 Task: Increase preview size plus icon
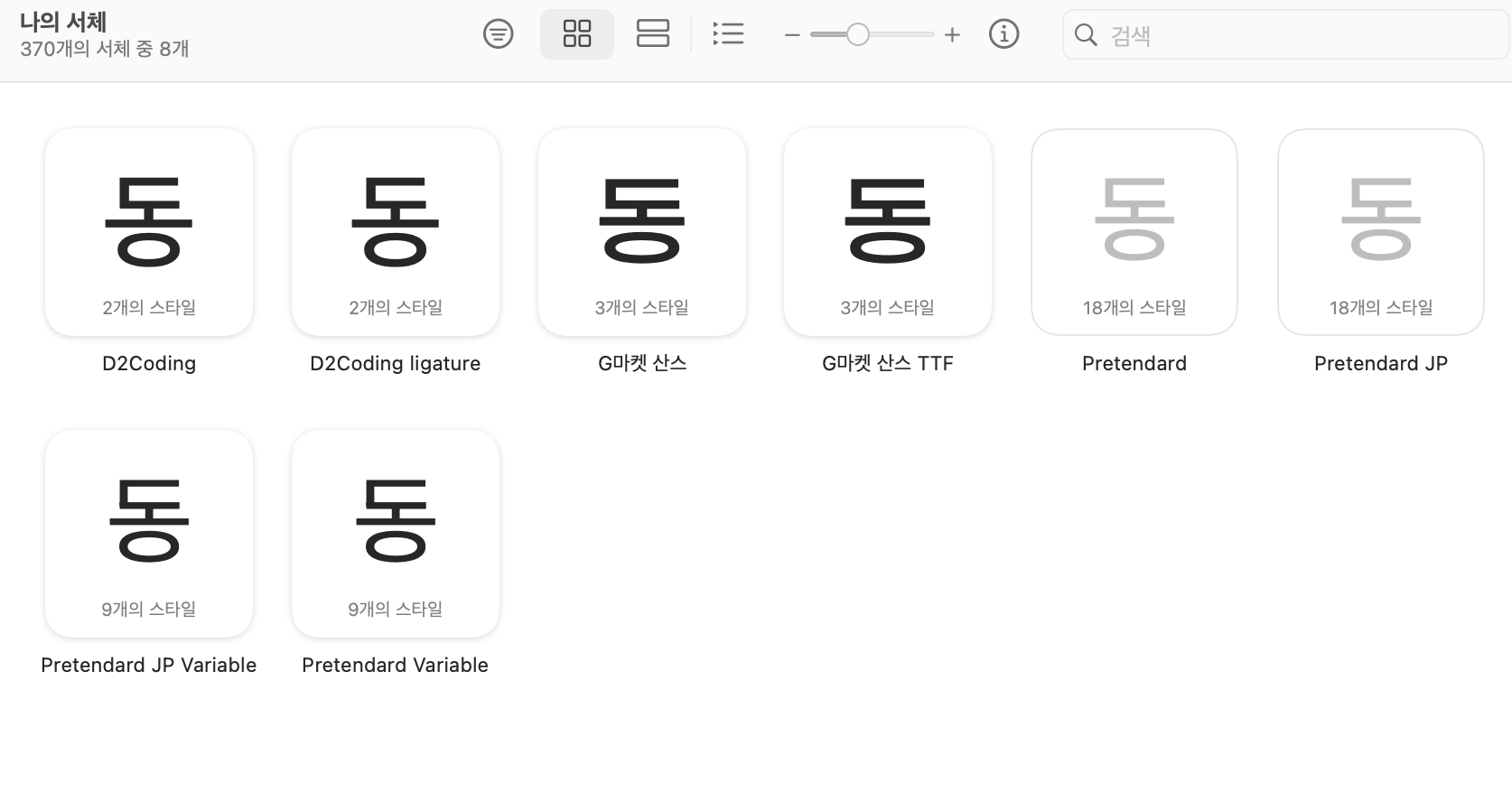point(952,35)
